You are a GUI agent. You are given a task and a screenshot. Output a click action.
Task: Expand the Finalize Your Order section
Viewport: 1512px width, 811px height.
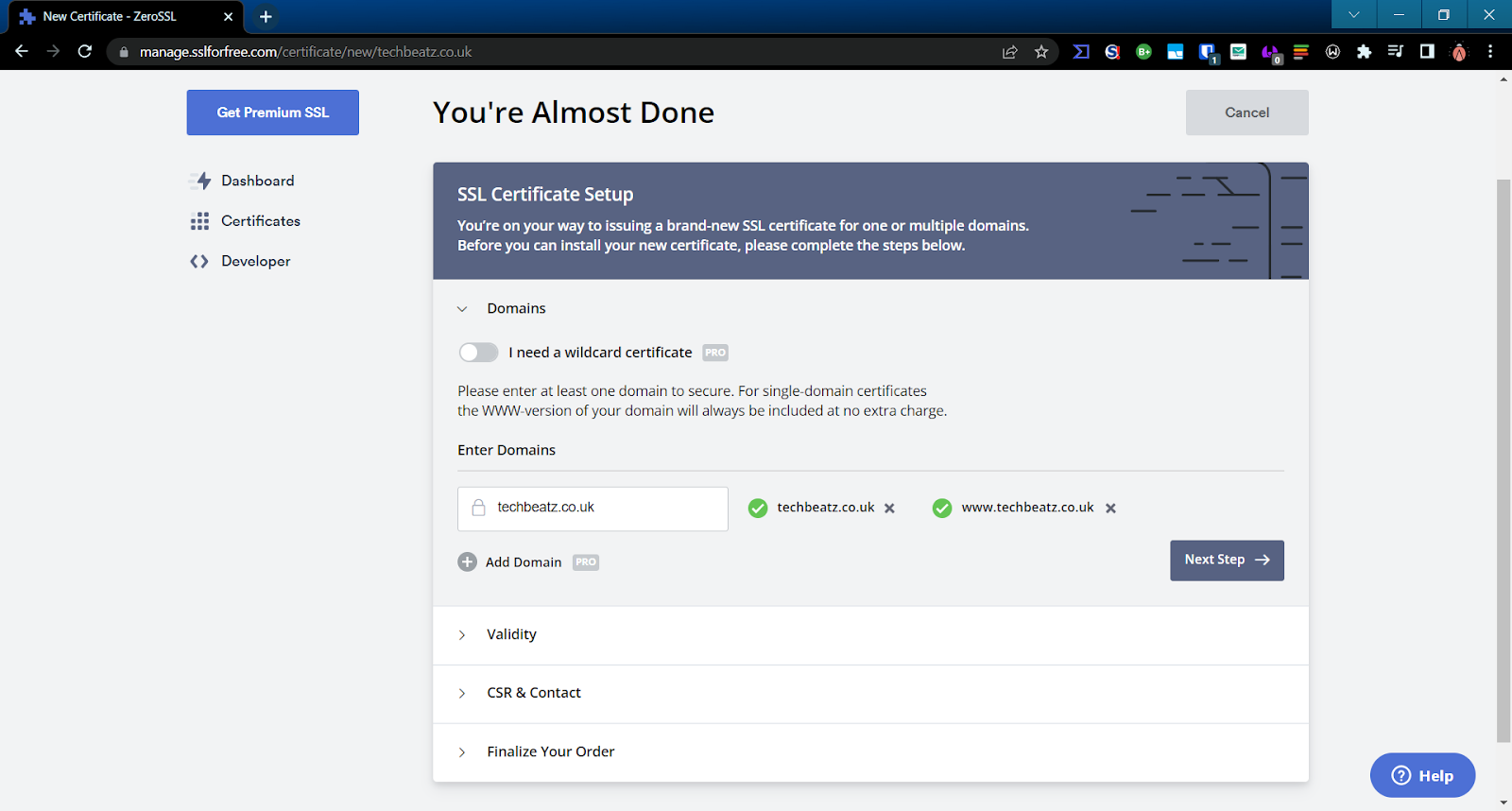[462, 752]
